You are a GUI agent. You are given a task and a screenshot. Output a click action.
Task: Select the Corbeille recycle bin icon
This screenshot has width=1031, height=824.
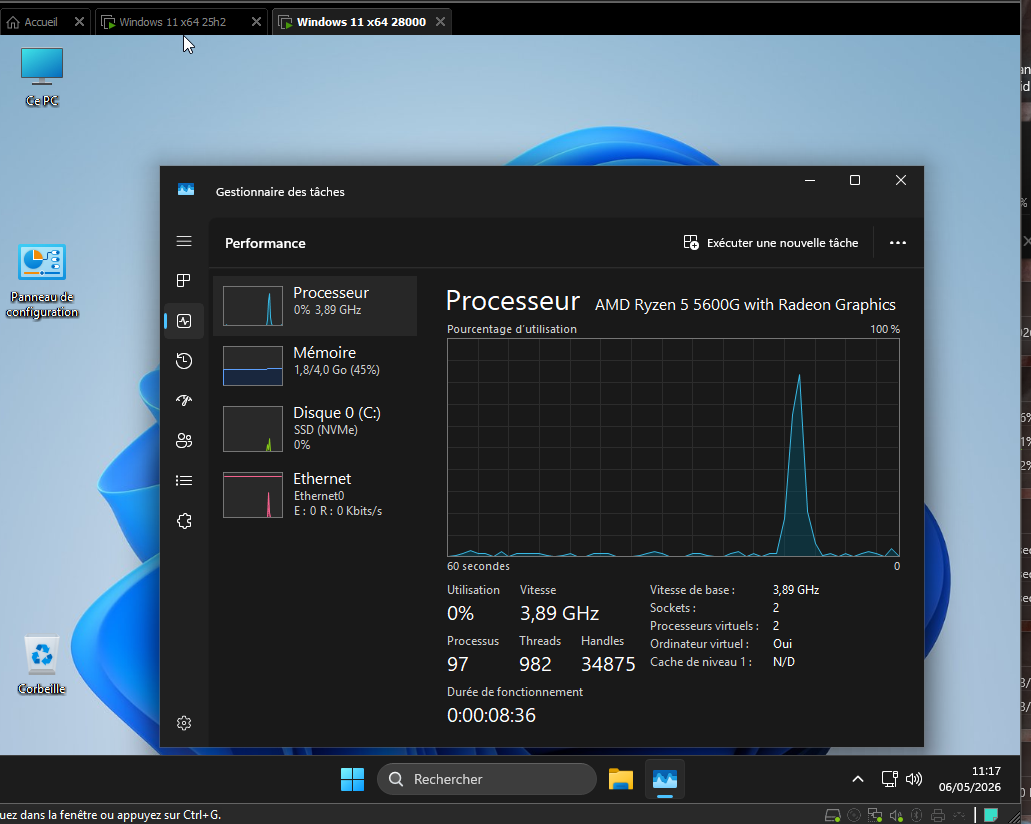click(41, 665)
